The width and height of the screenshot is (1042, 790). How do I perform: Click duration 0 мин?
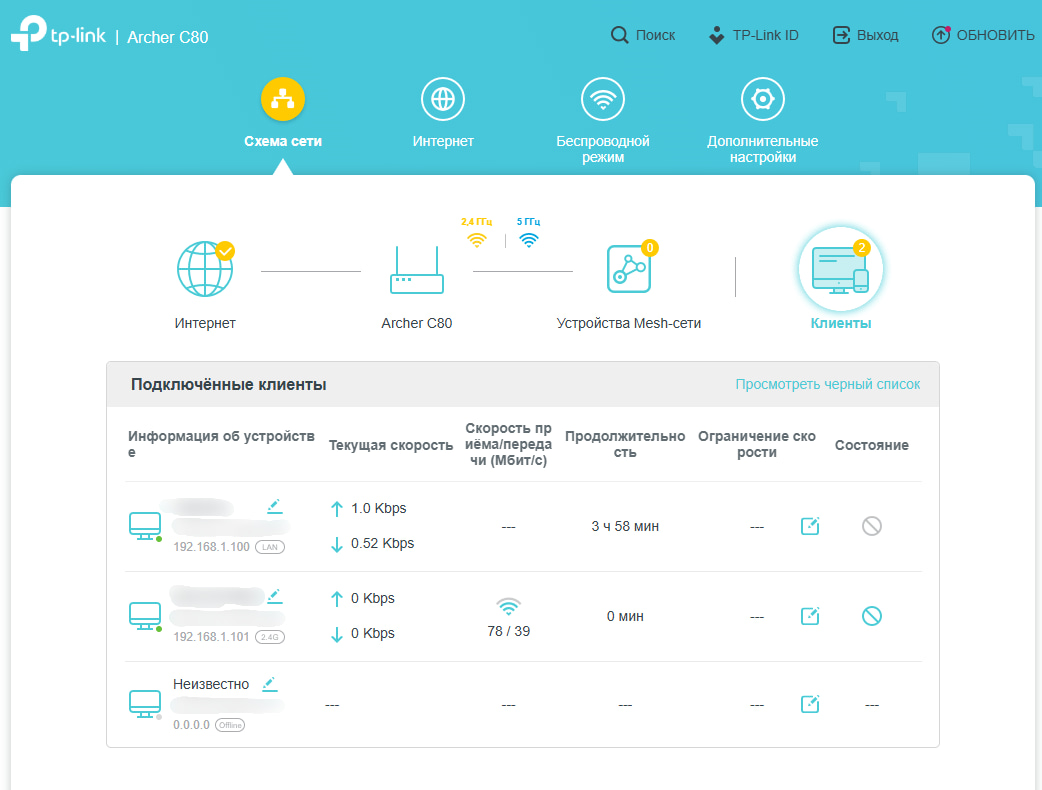tap(625, 616)
